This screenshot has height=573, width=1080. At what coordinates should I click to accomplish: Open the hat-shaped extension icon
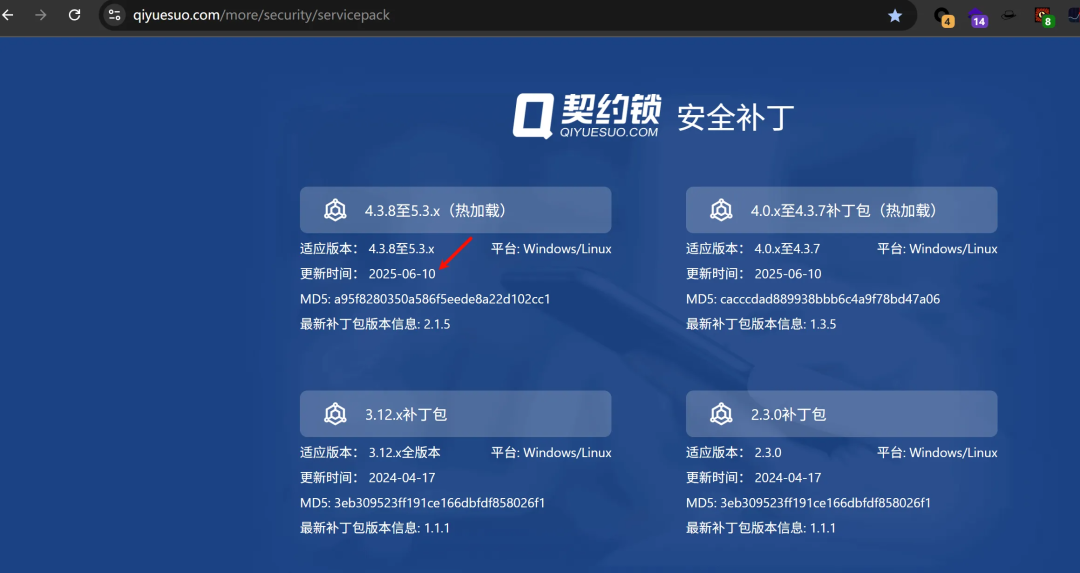click(1009, 14)
